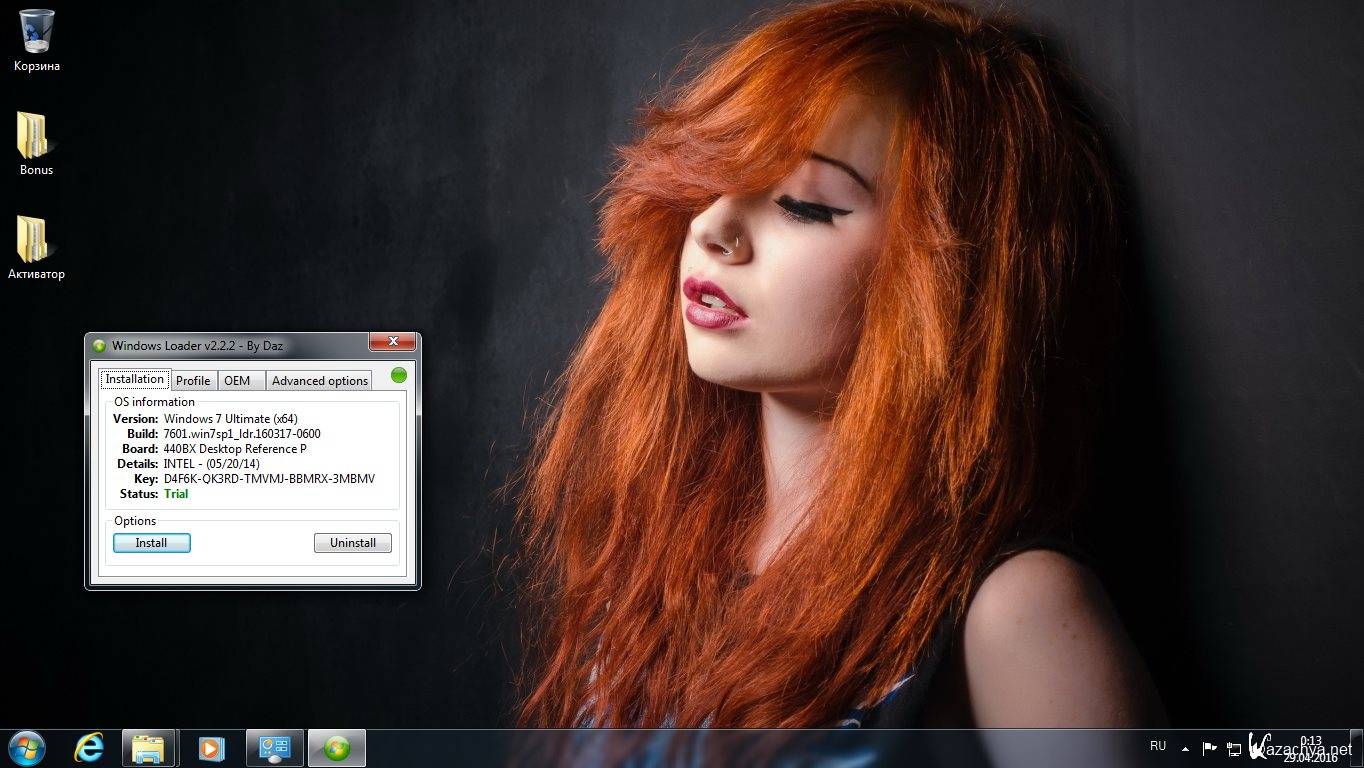Click the green status indicator in Windows Loader

[x=399, y=375]
